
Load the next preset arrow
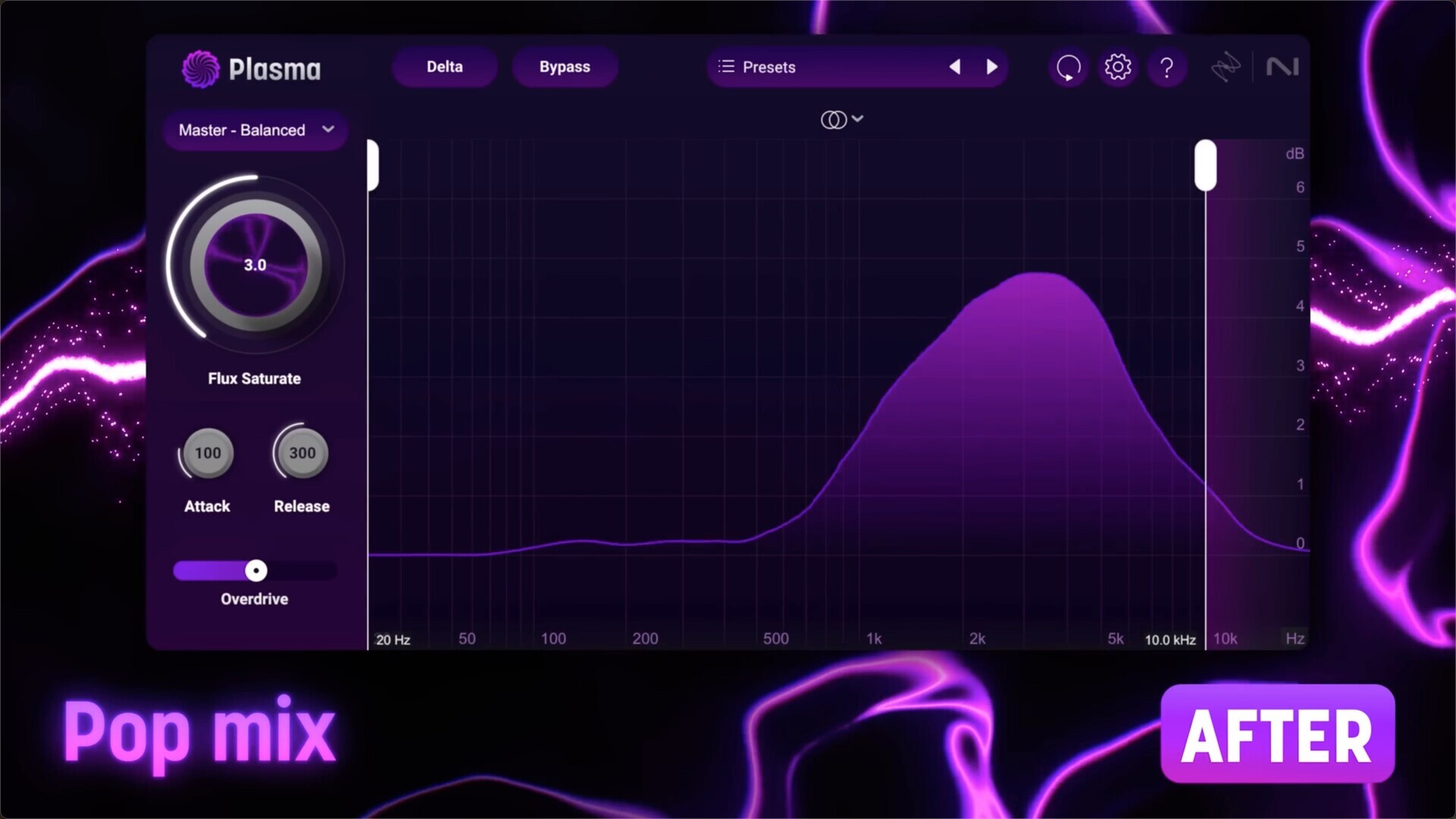point(992,67)
